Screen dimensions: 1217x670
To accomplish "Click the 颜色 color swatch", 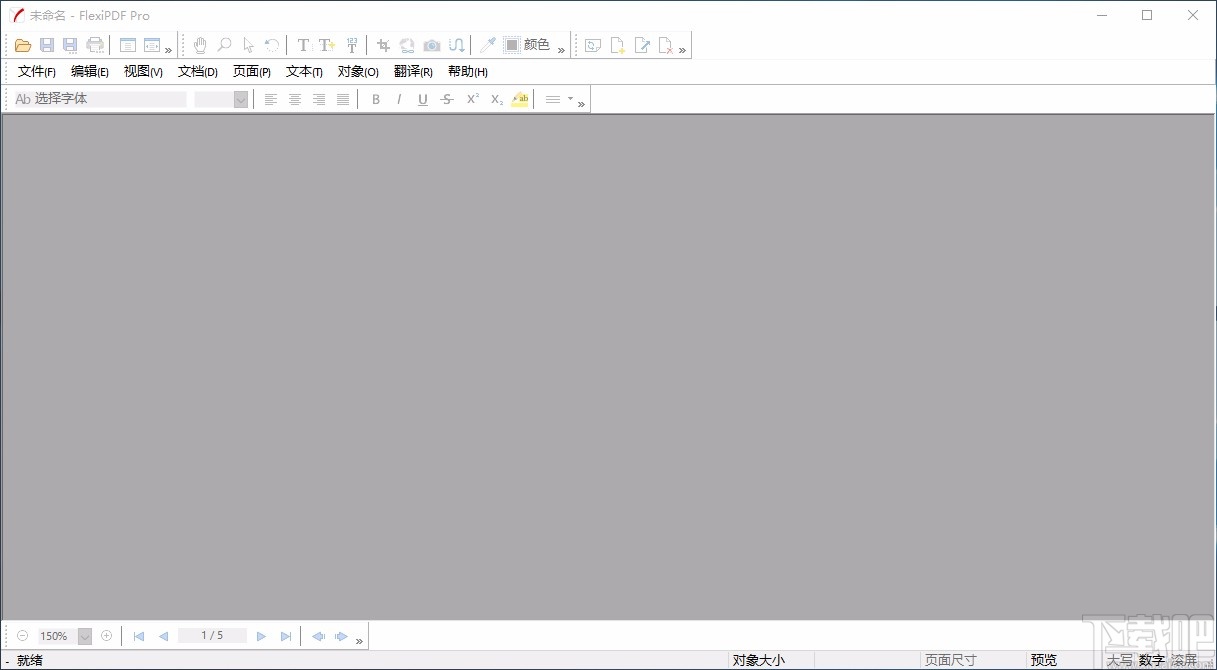I will (512, 45).
